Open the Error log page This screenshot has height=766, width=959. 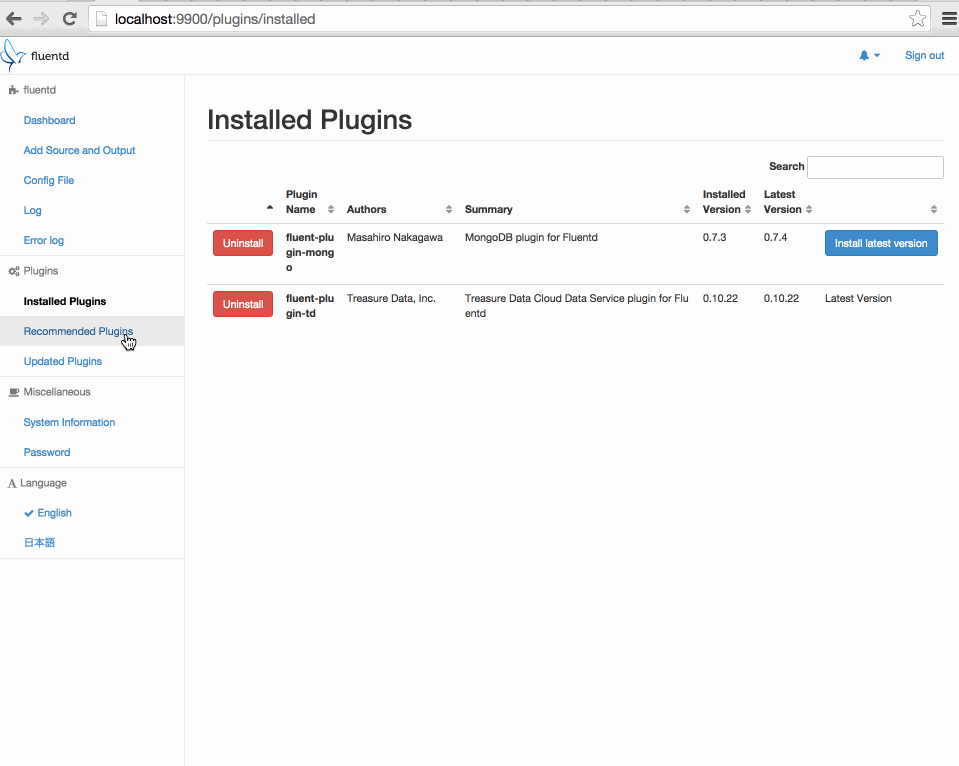[43, 240]
